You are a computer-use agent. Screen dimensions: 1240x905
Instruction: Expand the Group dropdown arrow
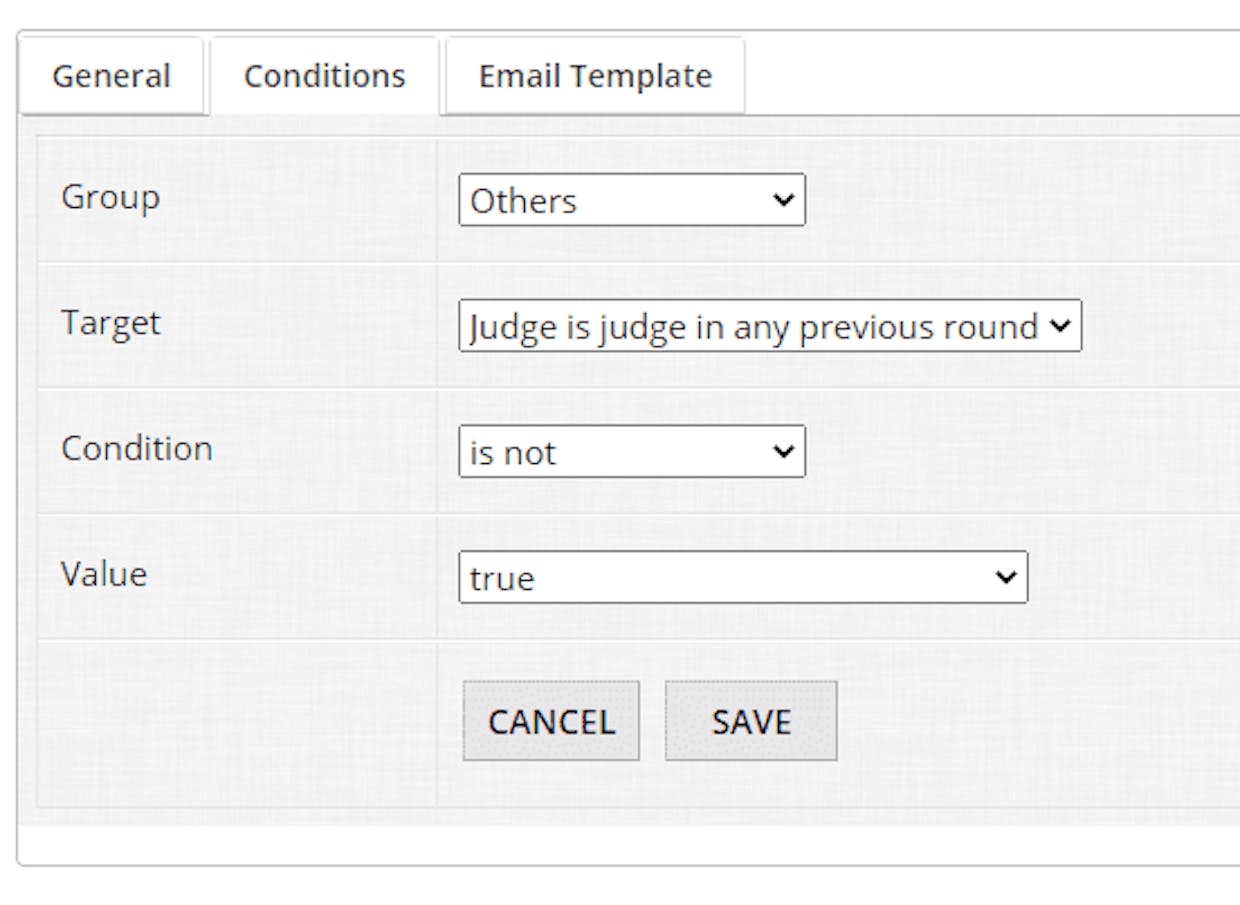point(783,199)
